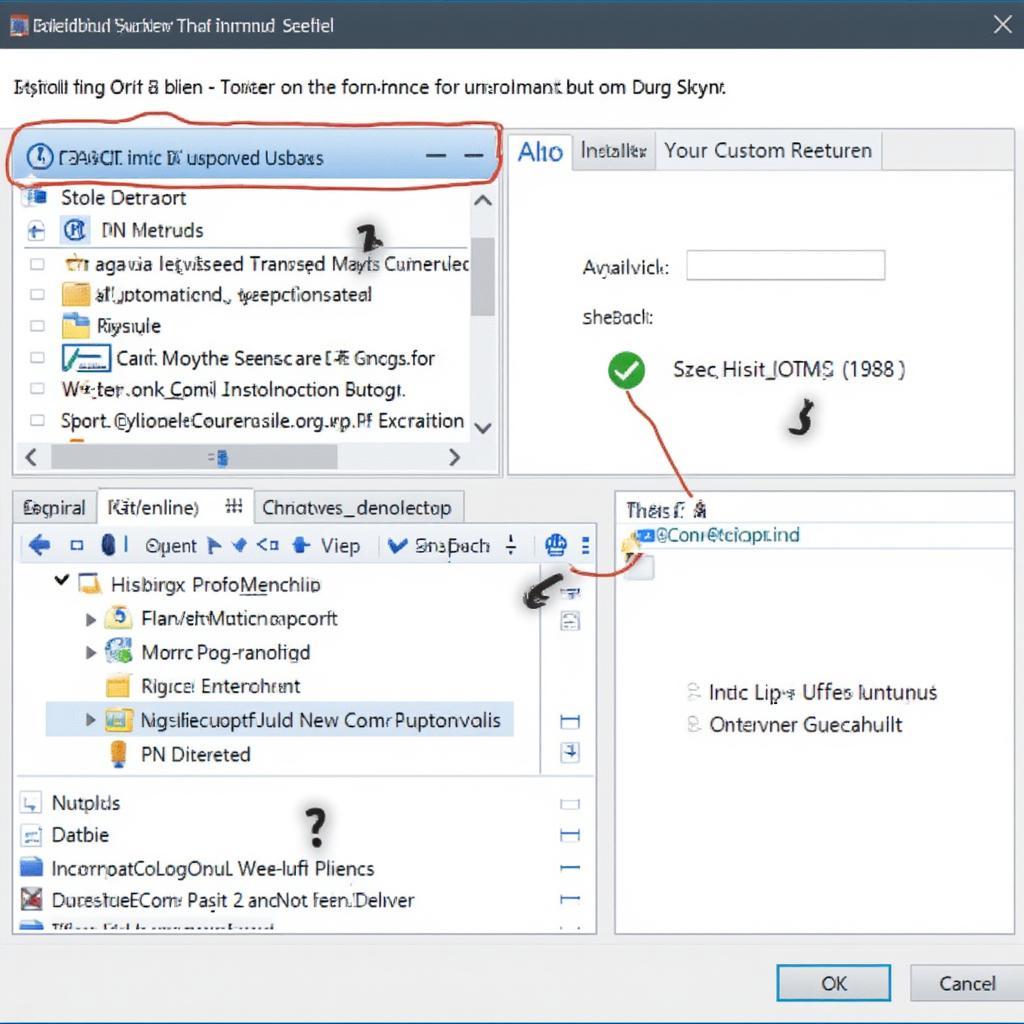Open the Installer tab
Viewport: 1024px width, 1024px height.
(613, 151)
